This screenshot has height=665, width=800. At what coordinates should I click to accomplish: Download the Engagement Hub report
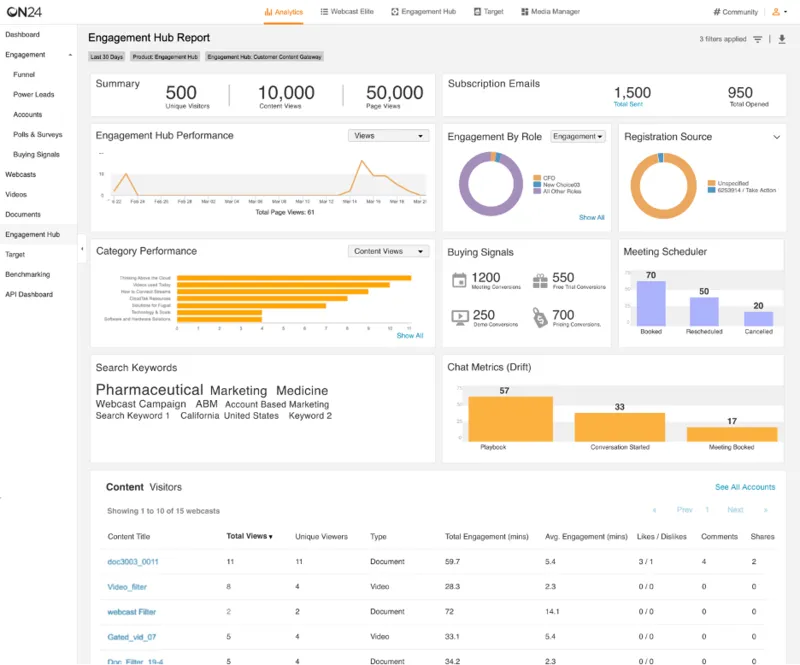(x=782, y=39)
